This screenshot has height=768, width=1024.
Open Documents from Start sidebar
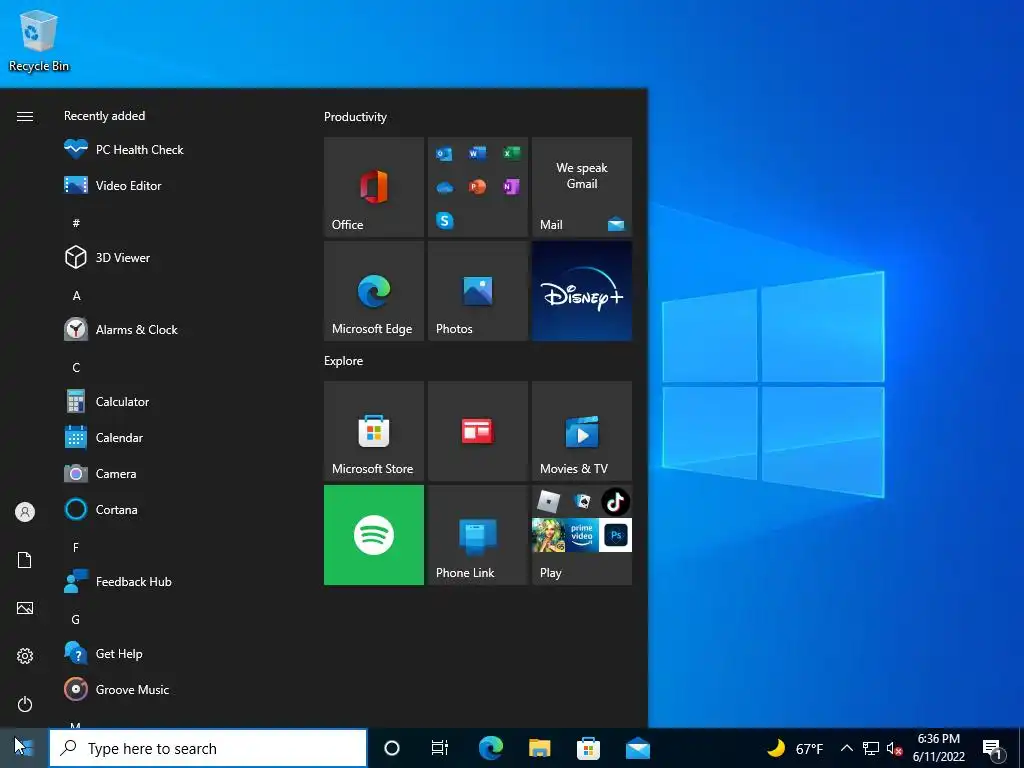click(x=25, y=560)
